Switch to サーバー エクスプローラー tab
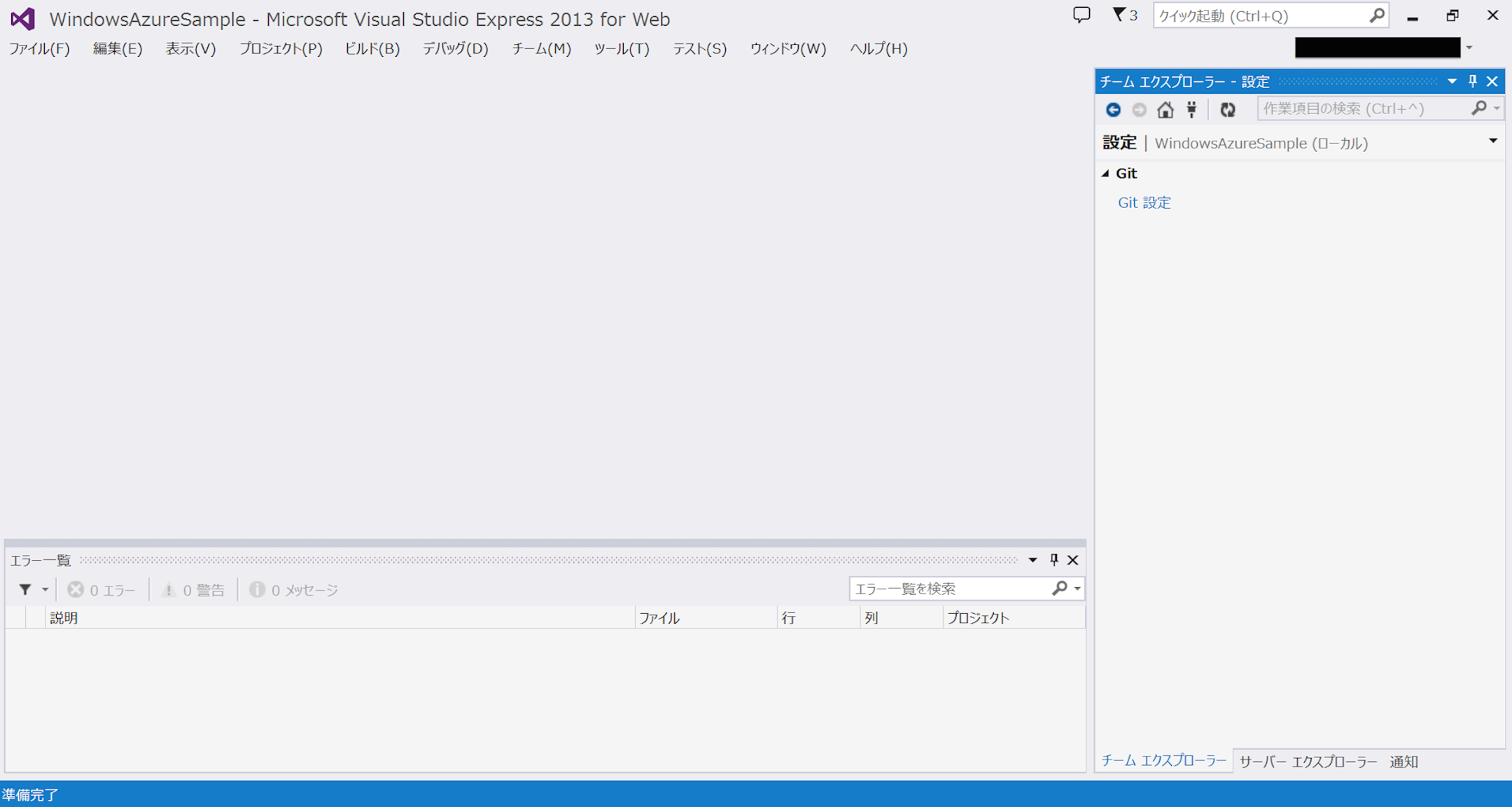The image size is (1512, 807). point(1308,762)
